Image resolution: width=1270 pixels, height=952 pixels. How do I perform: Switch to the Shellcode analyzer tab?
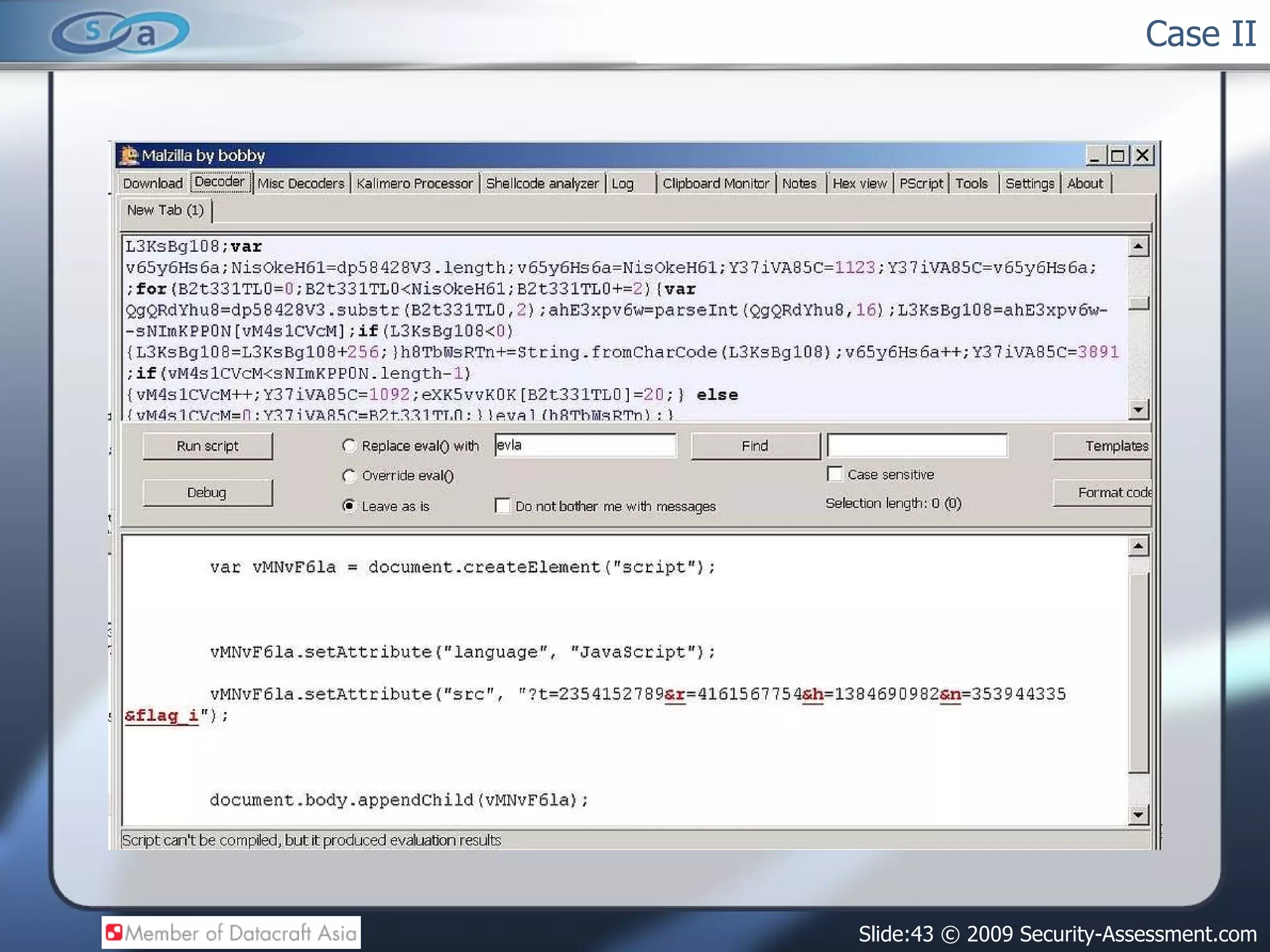click(x=542, y=183)
